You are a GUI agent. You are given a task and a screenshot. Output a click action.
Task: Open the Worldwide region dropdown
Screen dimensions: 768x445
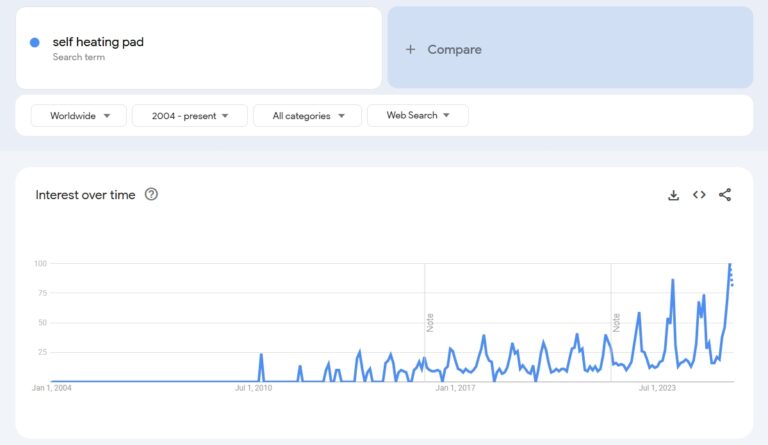click(x=79, y=116)
